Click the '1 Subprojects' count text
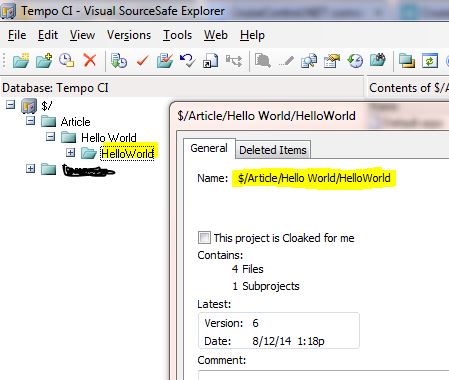Screen dimensions: 449x380 click(x=266, y=286)
